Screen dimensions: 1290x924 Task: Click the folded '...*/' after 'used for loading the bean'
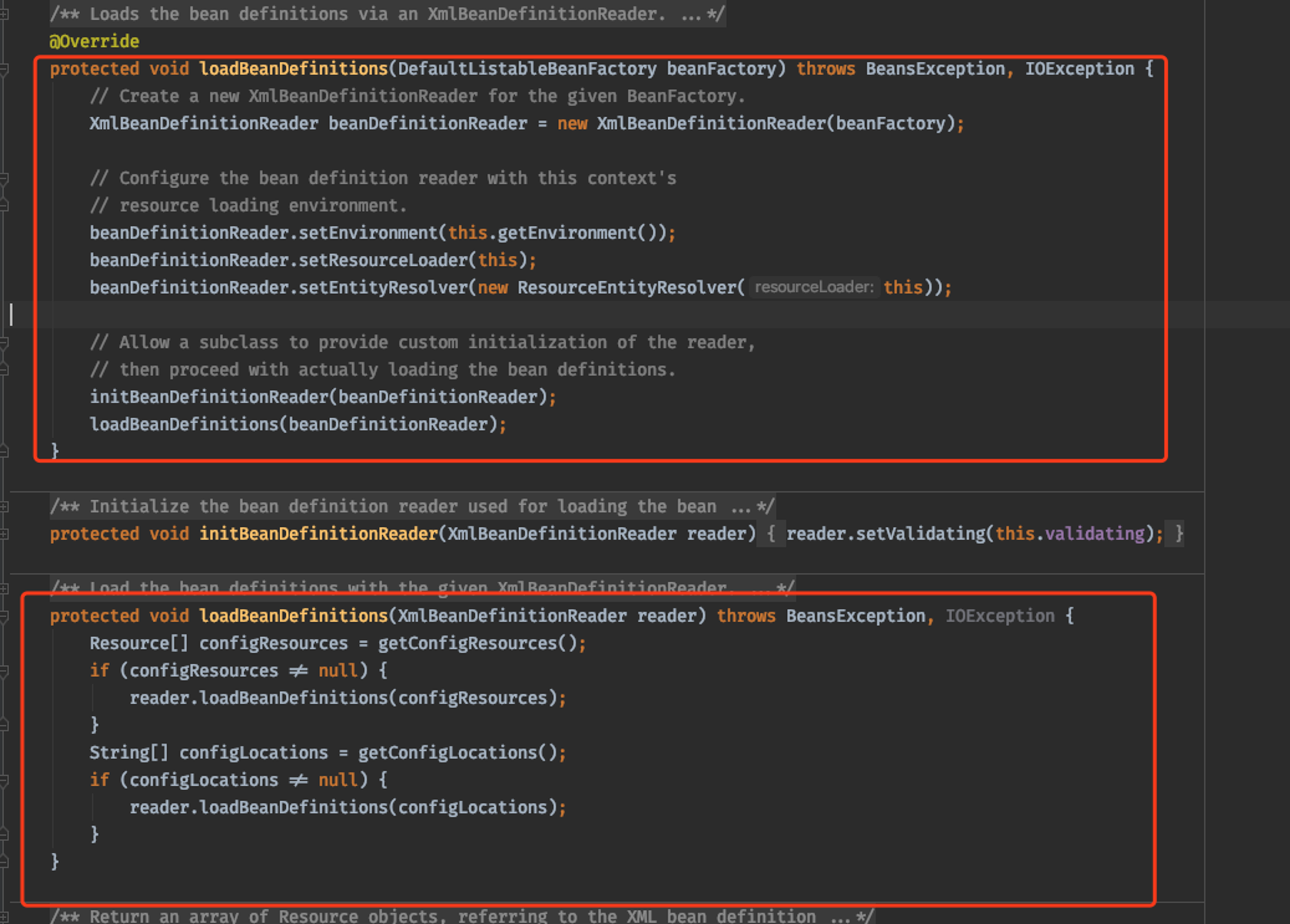tap(752, 507)
